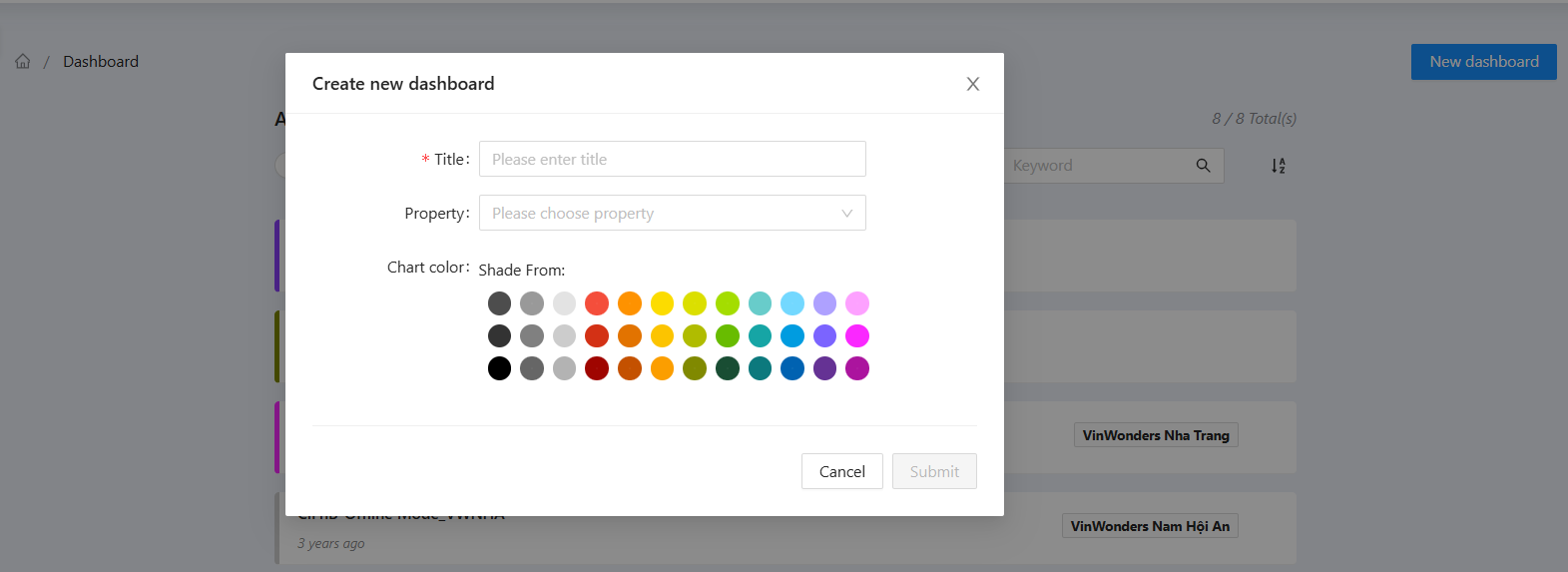Open the Property dropdown
This screenshot has height=572, width=1568.
659,214
